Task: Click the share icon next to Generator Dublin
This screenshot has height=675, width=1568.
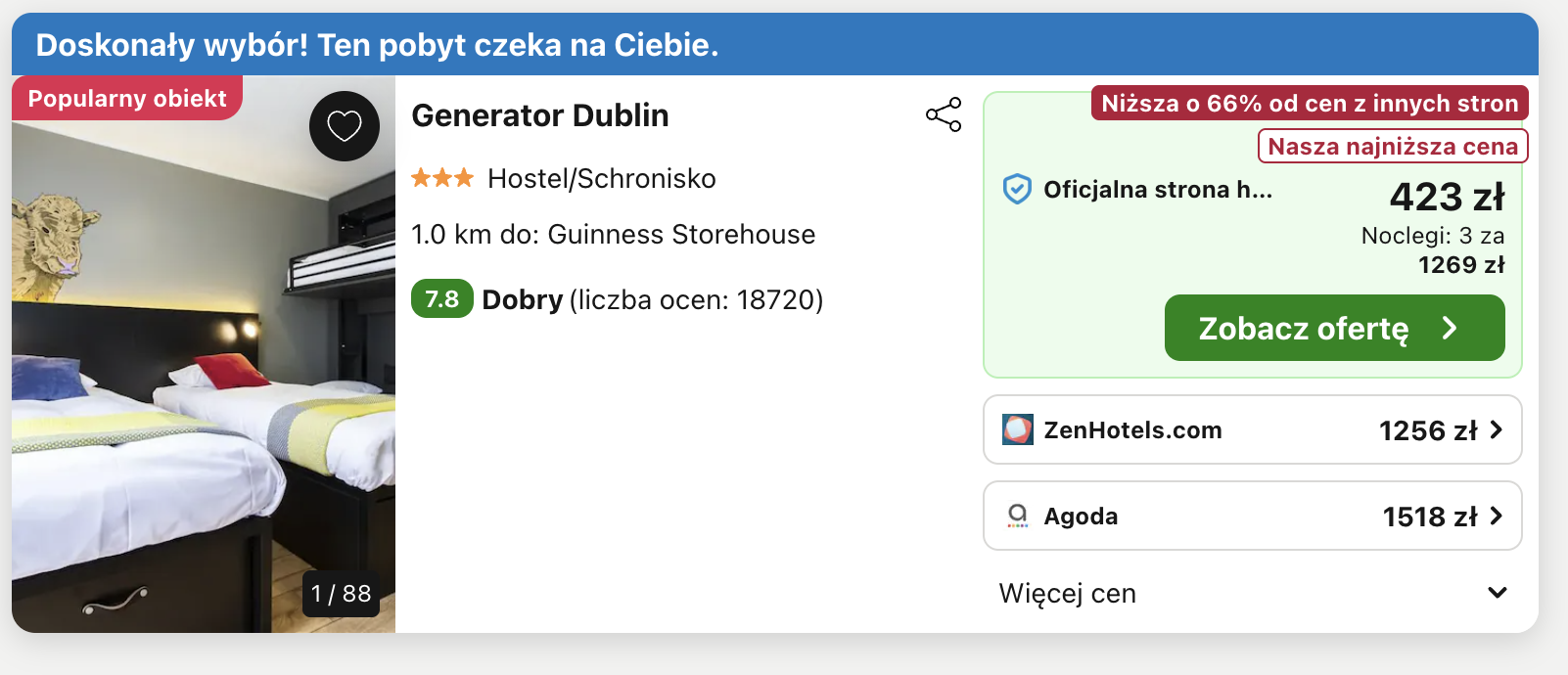Action: click(x=944, y=114)
